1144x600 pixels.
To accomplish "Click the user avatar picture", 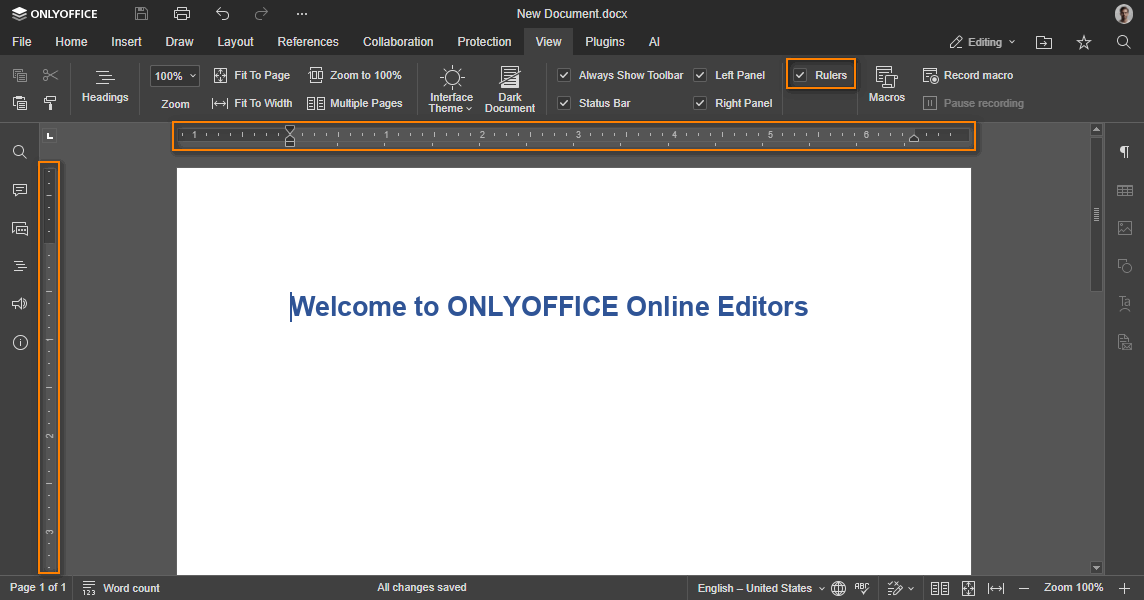I will [x=1124, y=13].
